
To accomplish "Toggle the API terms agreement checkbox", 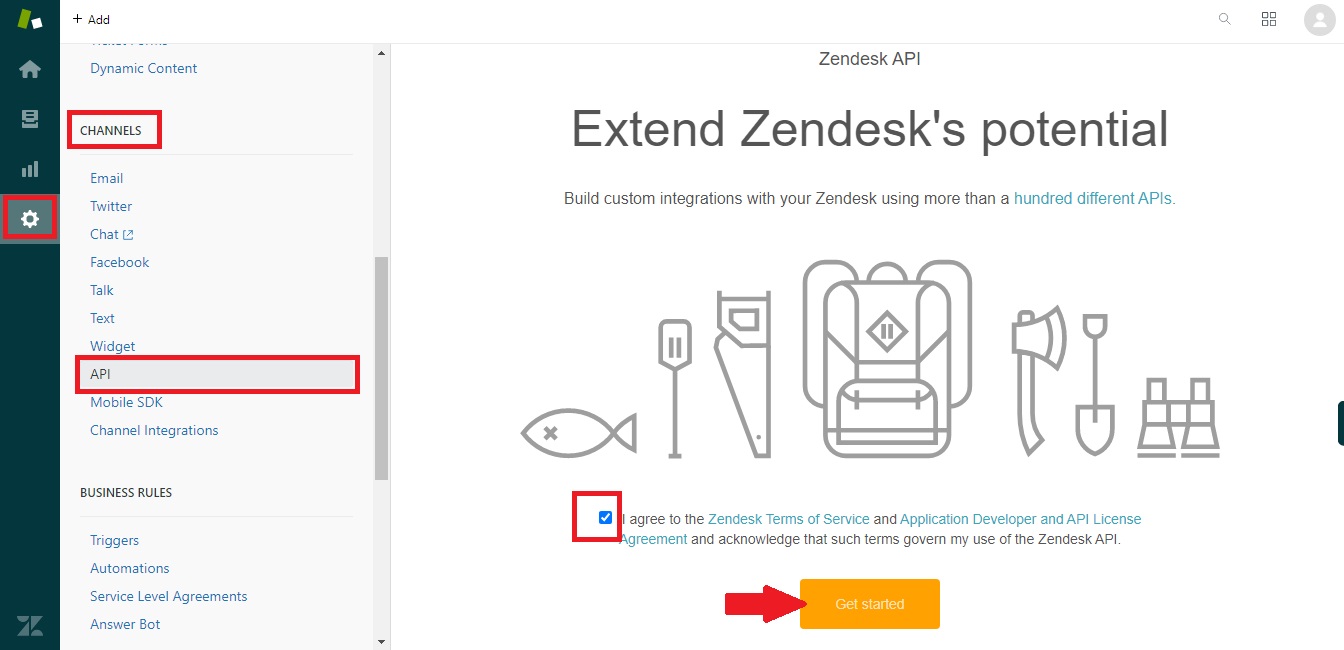I will [605, 518].
